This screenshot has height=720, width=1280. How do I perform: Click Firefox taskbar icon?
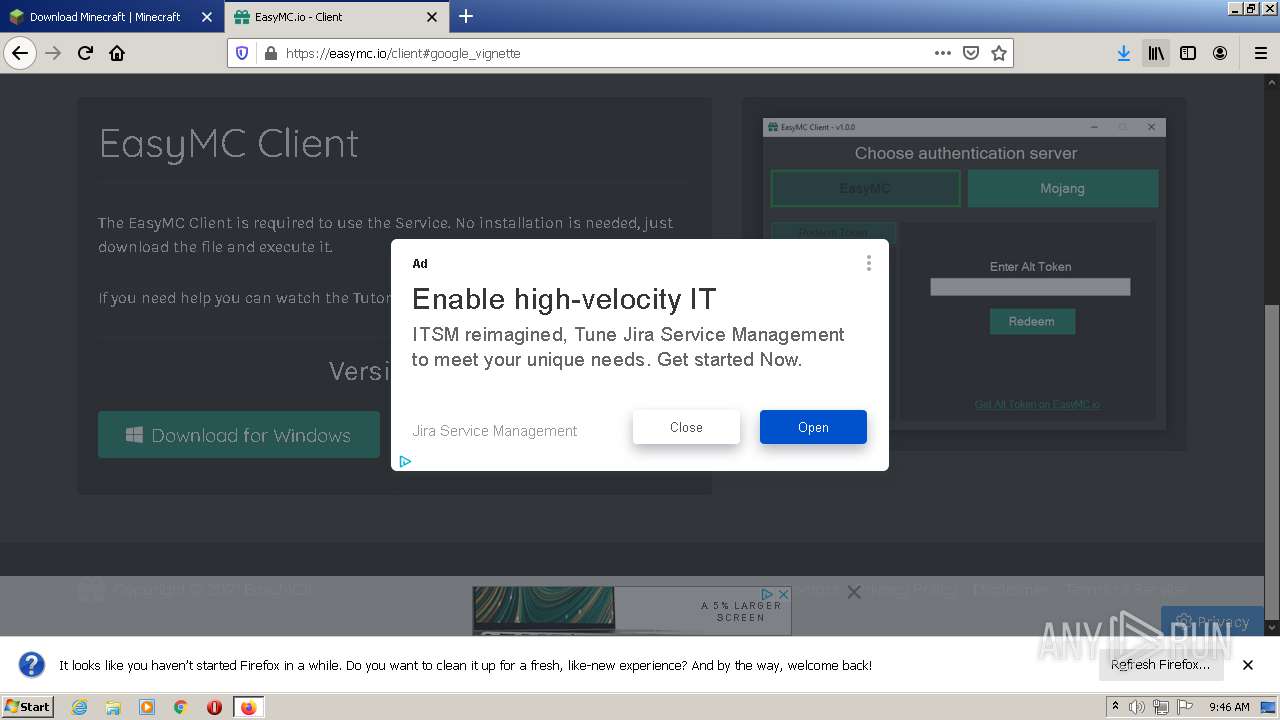tap(248, 707)
